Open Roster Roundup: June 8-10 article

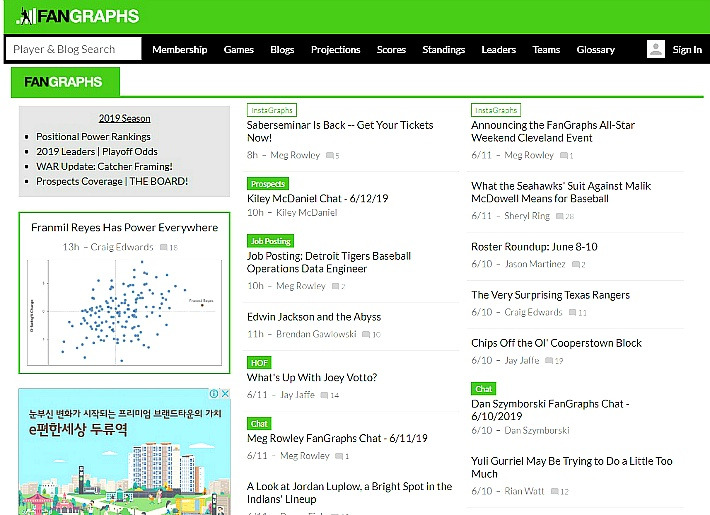click(x=534, y=247)
